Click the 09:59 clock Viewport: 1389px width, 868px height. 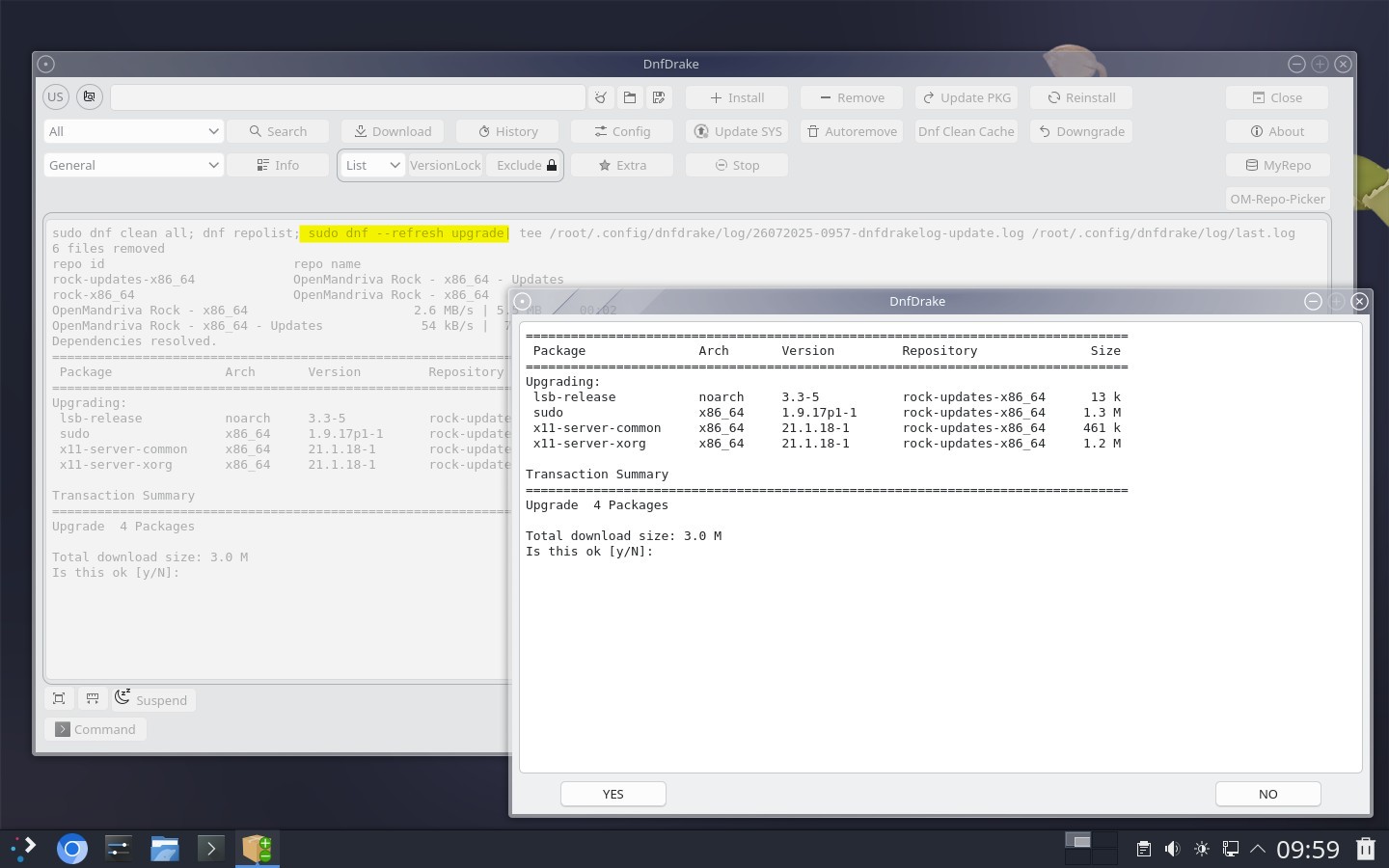click(1308, 849)
